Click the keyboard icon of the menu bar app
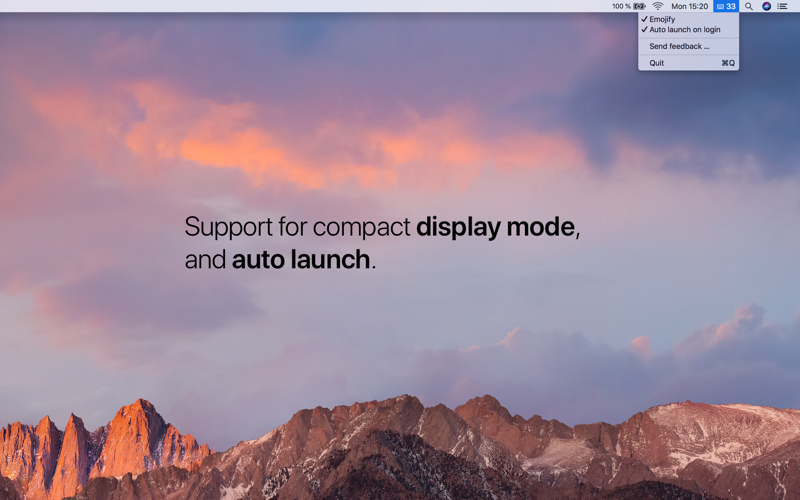The height and width of the screenshot is (500, 800). tap(720, 7)
